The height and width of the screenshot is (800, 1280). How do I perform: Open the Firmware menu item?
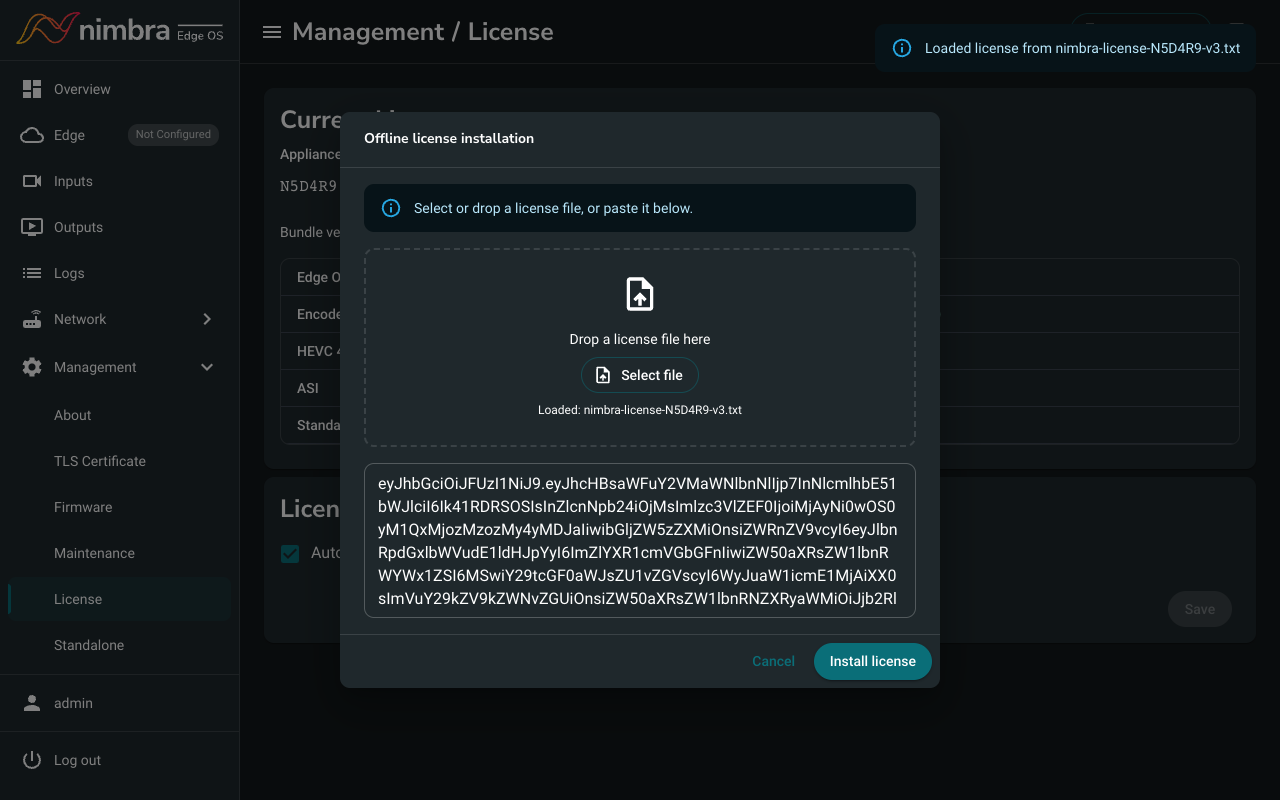83,507
